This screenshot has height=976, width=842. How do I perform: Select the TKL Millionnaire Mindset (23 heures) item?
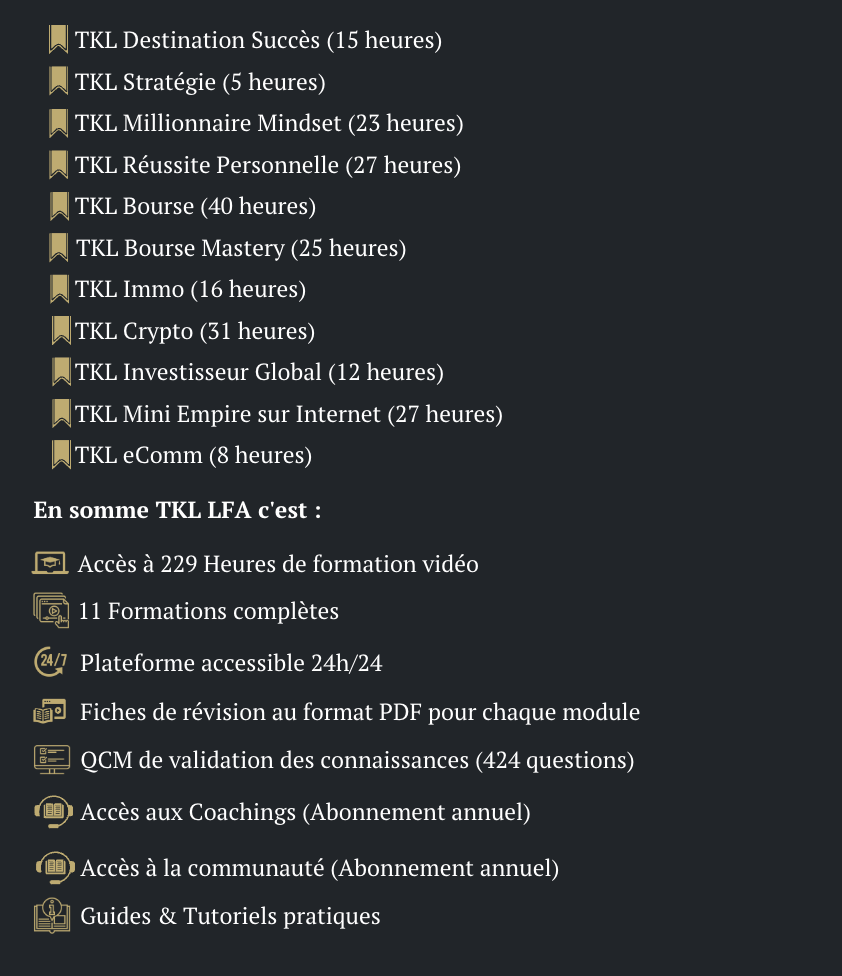[269, 123]
